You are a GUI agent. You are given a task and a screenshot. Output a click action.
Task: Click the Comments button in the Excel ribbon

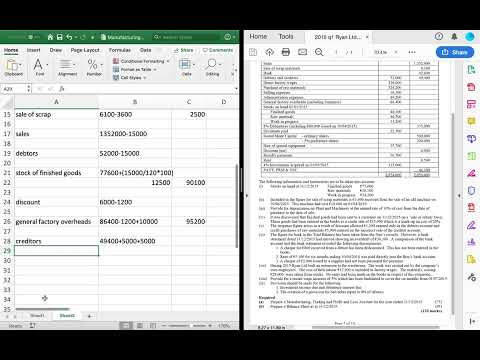pyautogui.click(x=218, y=50)
